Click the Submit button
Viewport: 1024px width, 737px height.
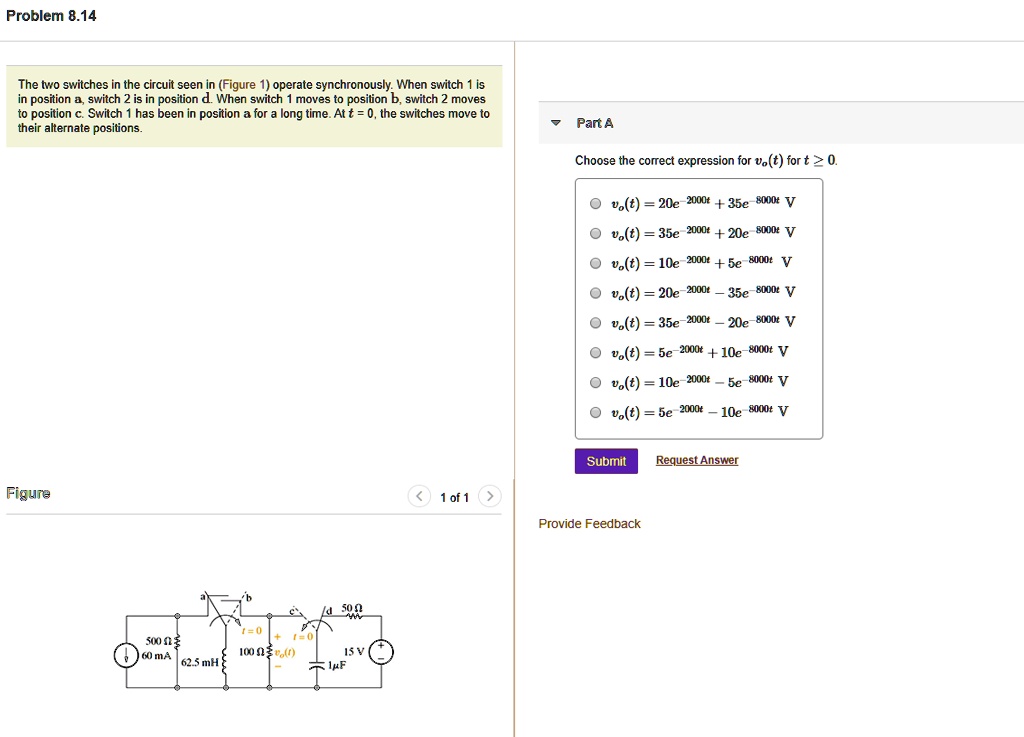606,459
